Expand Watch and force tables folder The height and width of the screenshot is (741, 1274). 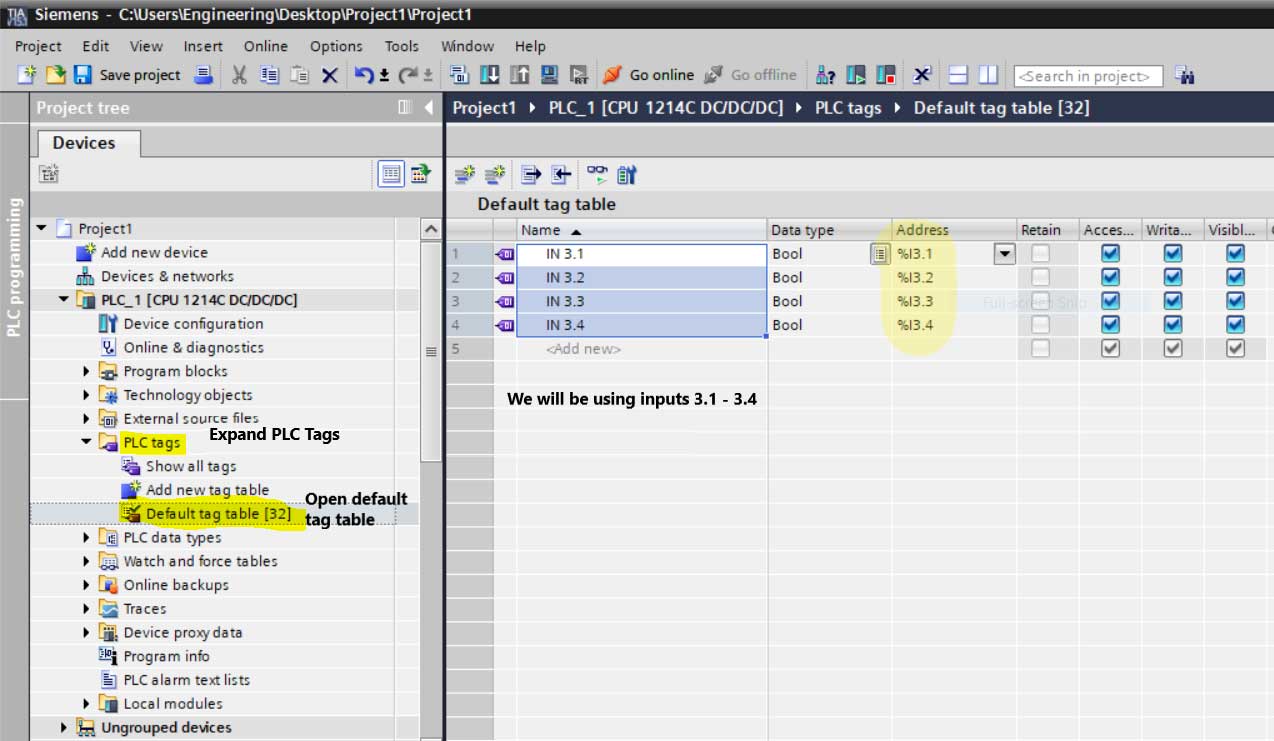(x=87, y=562)
